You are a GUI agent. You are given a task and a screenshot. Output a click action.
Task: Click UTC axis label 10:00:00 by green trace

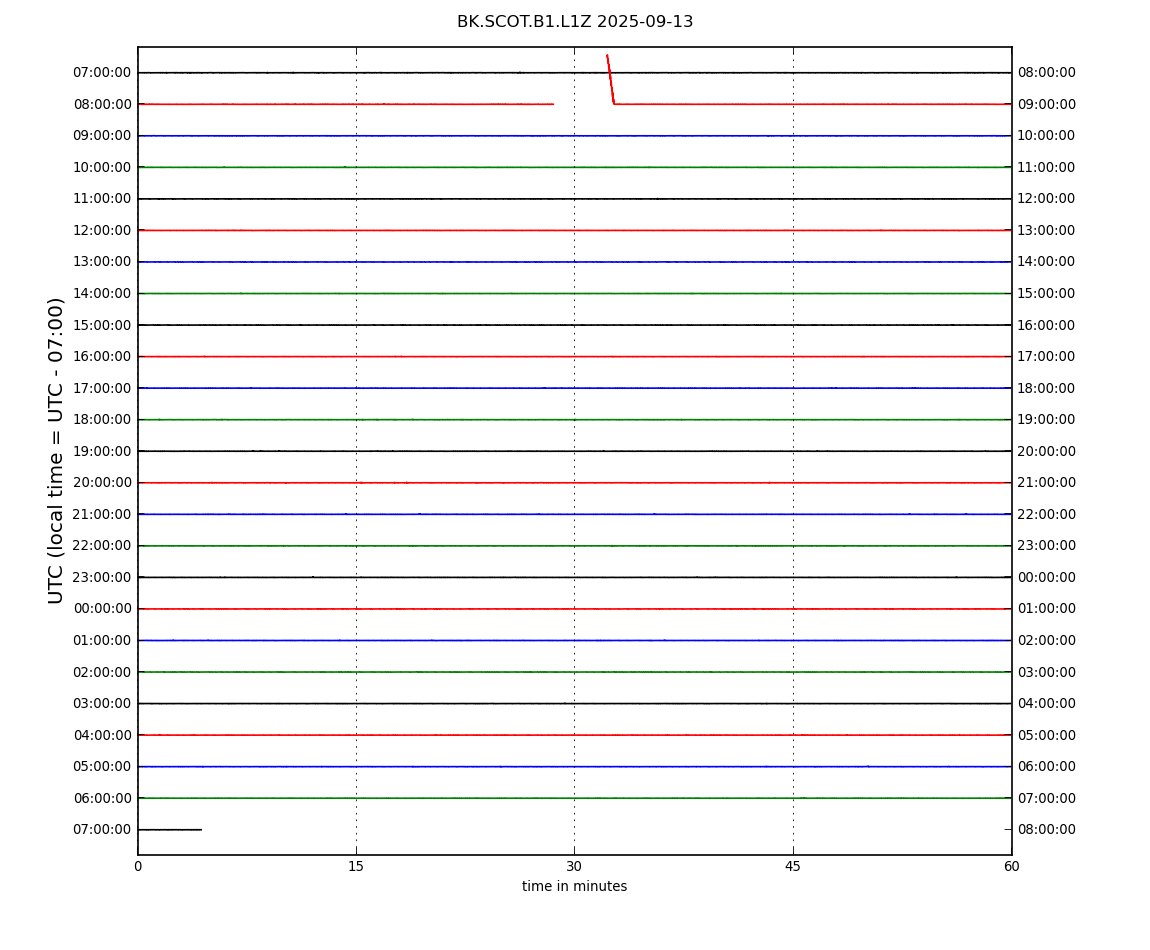coord(102,167)
